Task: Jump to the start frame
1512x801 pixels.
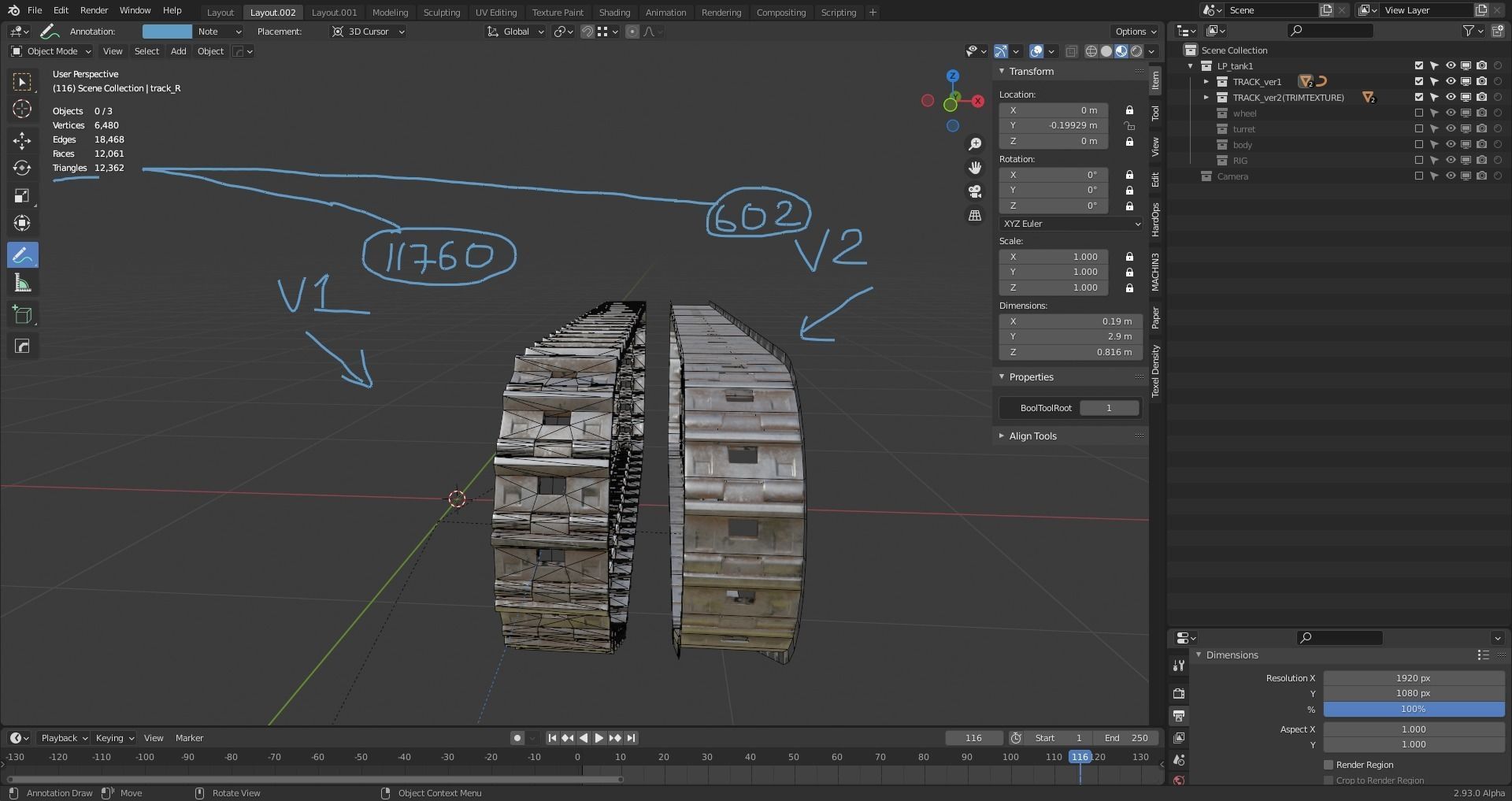Action: click(552, 738)
